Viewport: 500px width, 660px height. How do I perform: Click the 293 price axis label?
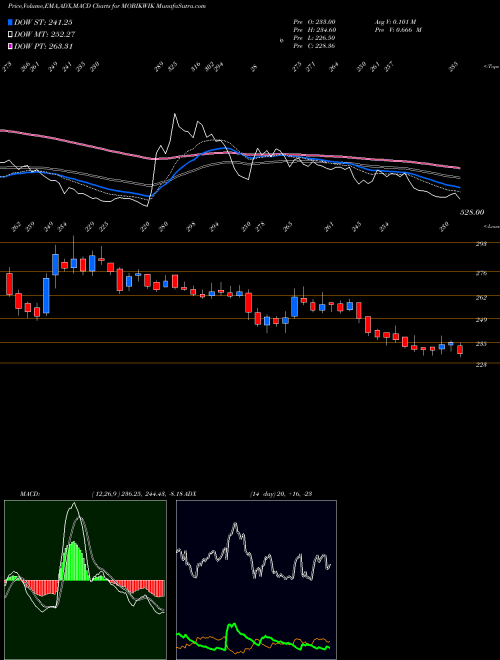click(x=481, y=244)
